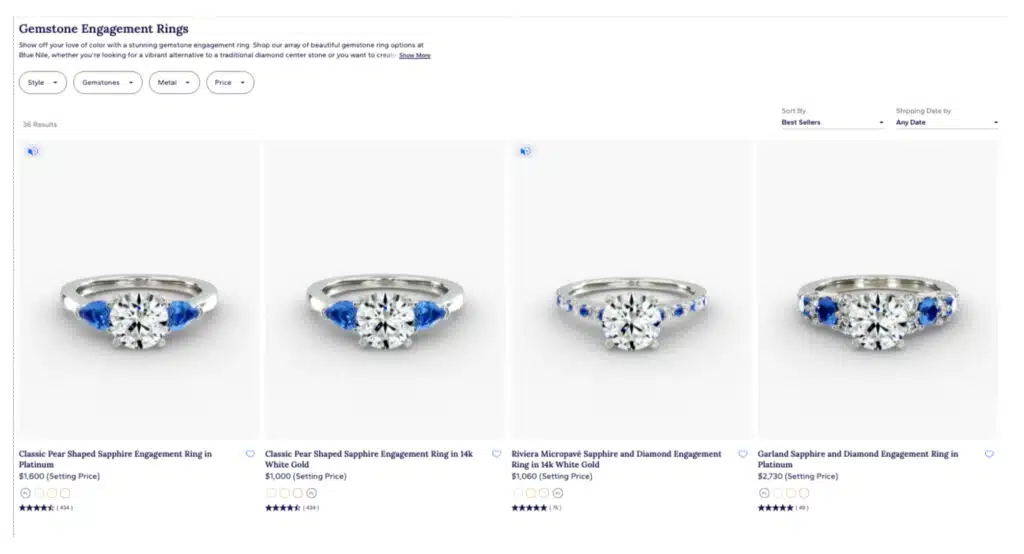Save Garland Sapphire ring with heart icon
This screenshot has width=1024, height=554.
point(989,454)
